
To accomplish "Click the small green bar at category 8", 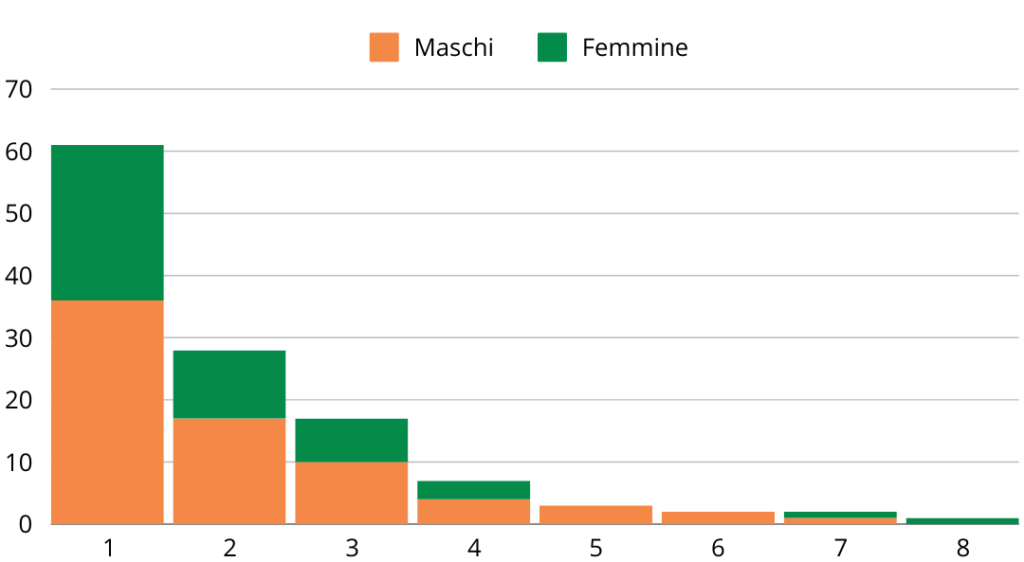I will coord(962,521).
